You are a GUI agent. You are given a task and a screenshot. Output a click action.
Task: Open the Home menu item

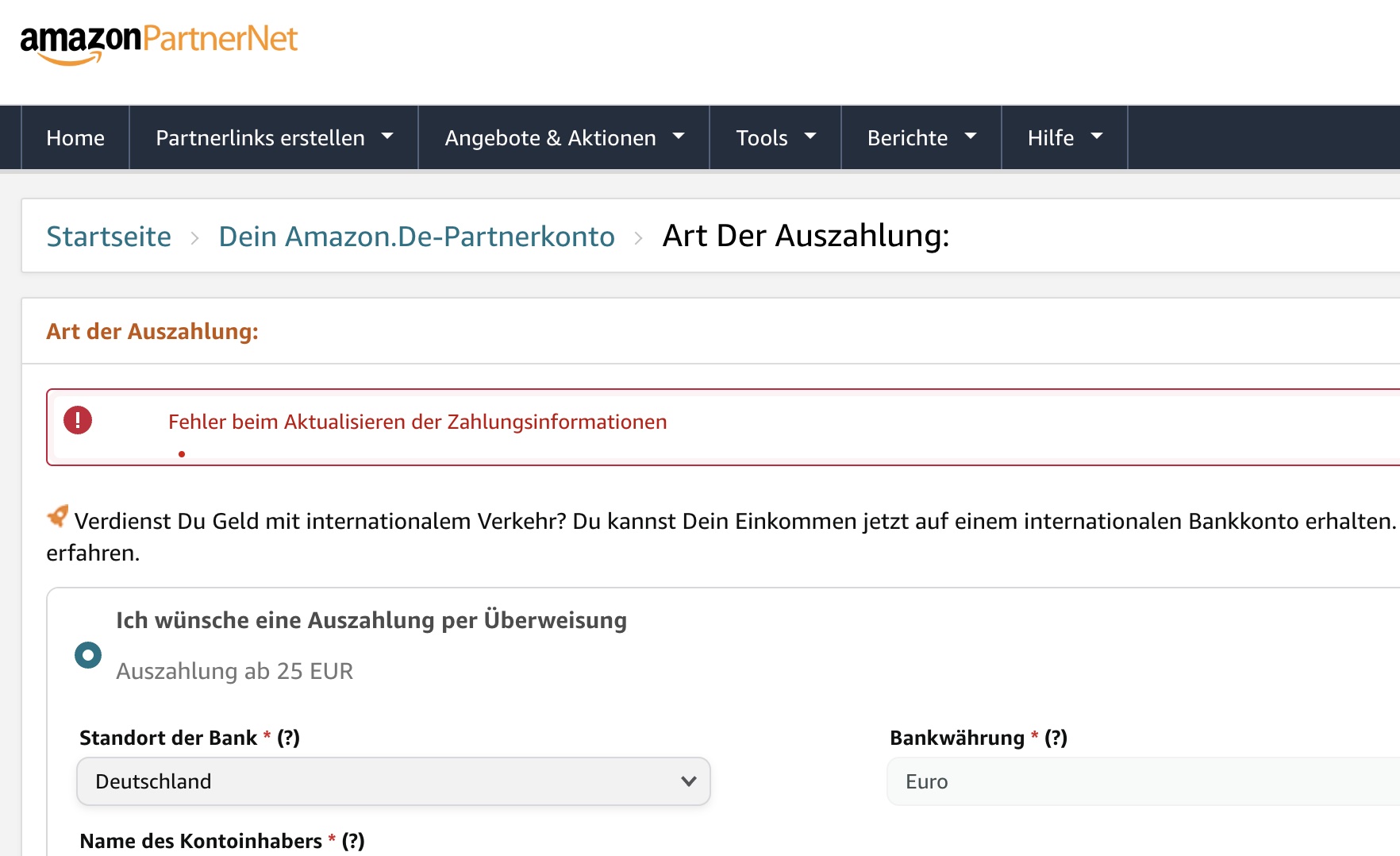[x=75, y=137]
